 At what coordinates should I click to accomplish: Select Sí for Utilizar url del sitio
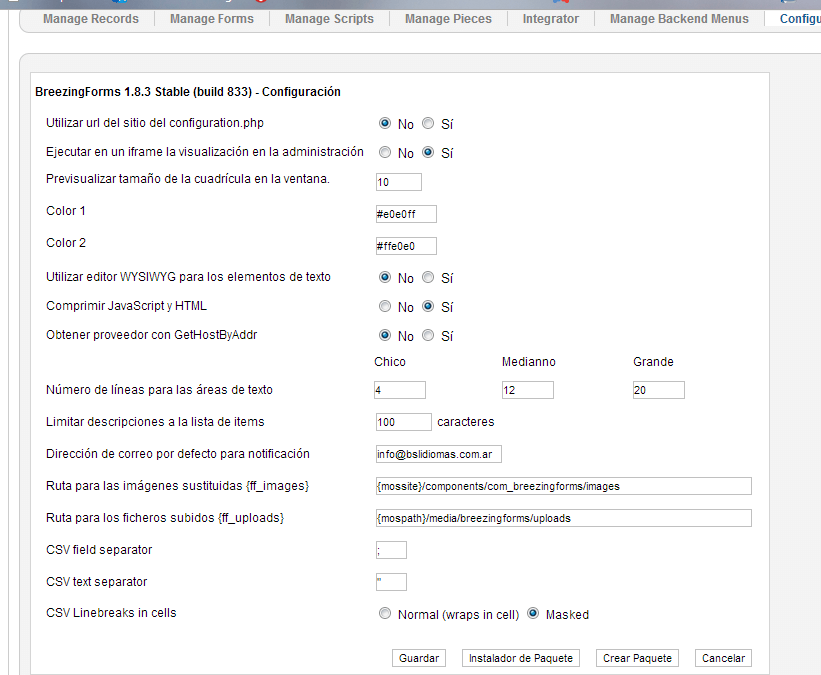428,124
